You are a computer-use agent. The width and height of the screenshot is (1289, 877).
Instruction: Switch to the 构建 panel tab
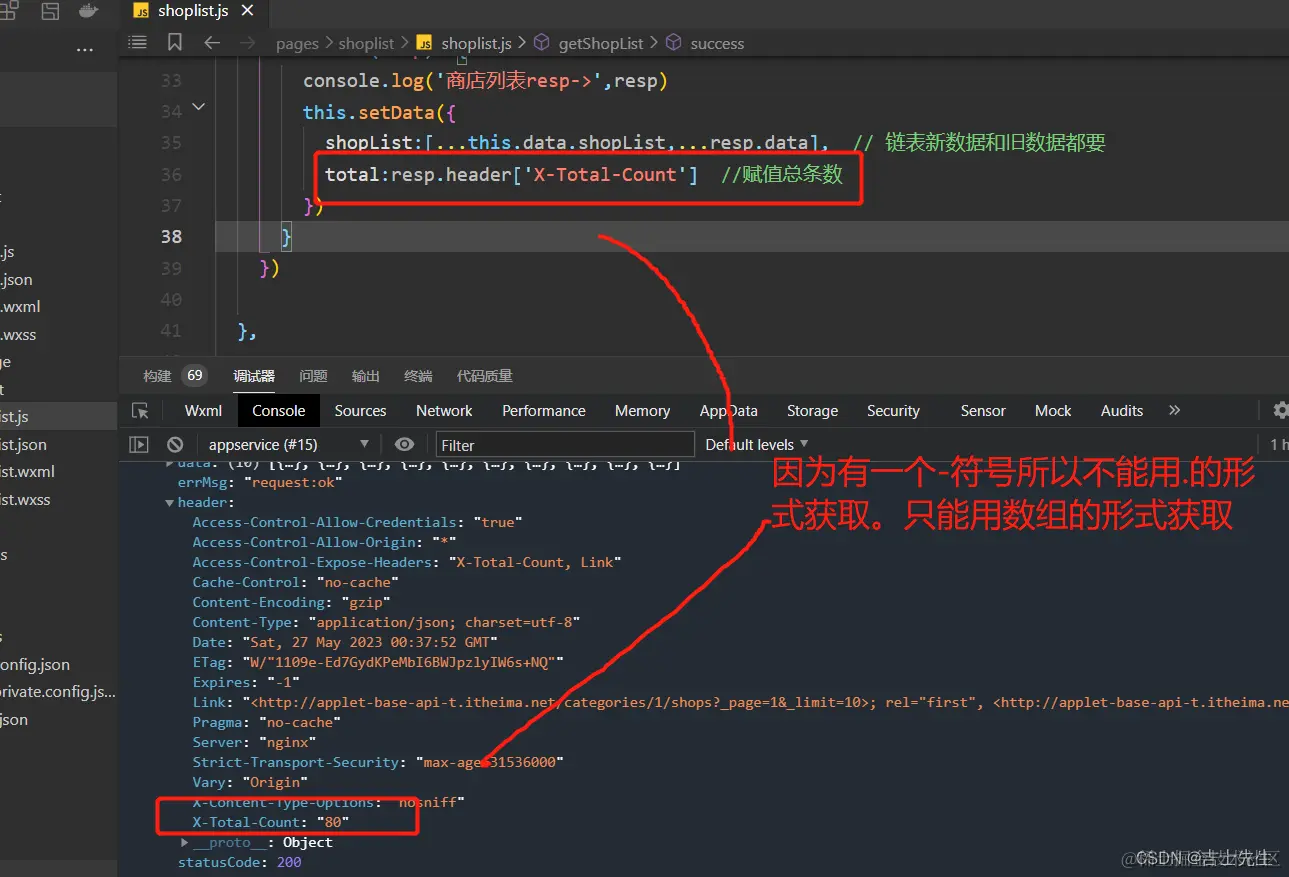(x=157, y=376)
